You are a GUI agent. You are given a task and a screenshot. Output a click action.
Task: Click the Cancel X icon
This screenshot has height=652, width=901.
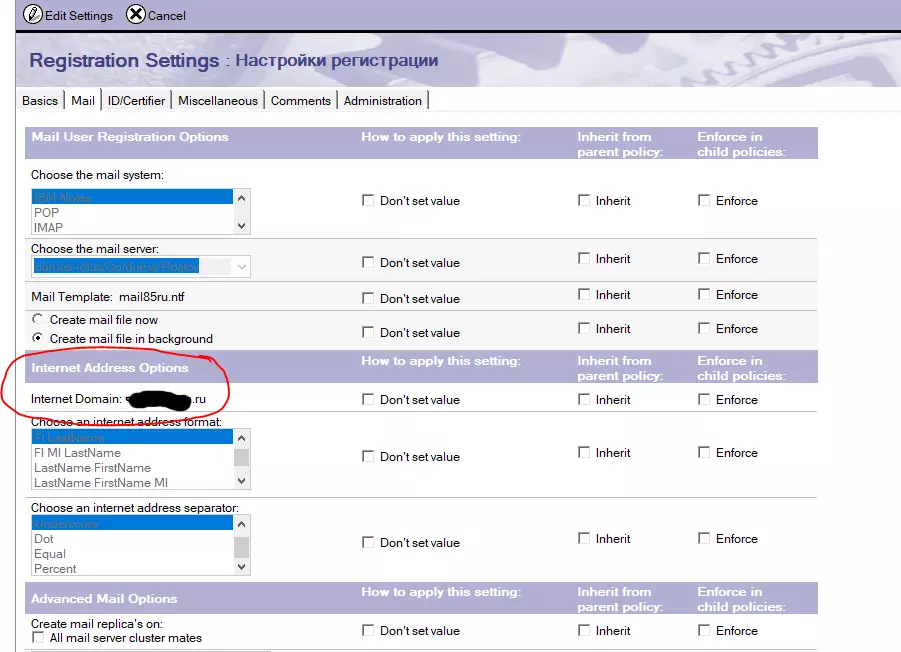point(135,14)
